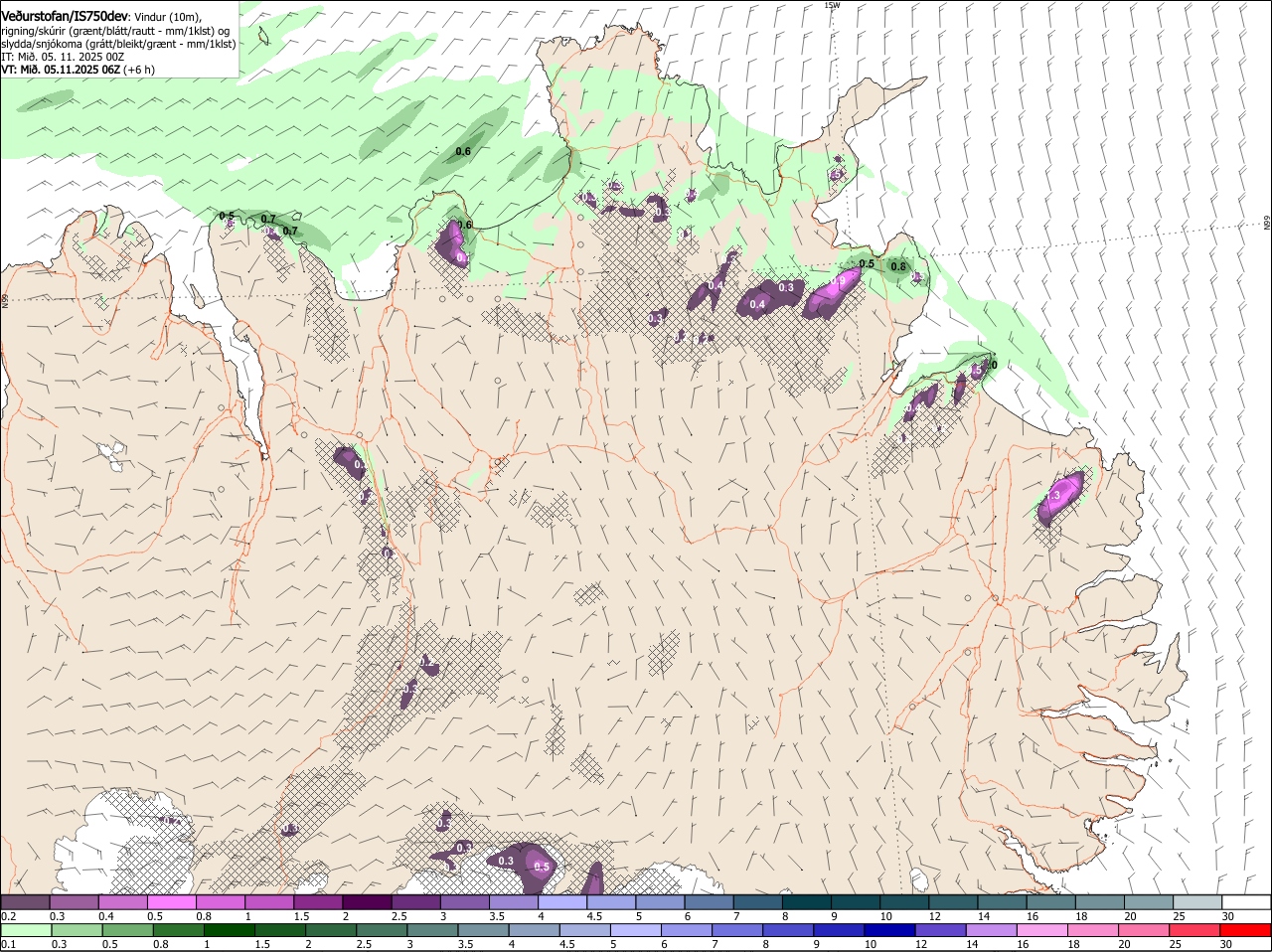Pick the purple-scale swatch between 1 and 1.5

pyautogui.click(x=269, y=902)
